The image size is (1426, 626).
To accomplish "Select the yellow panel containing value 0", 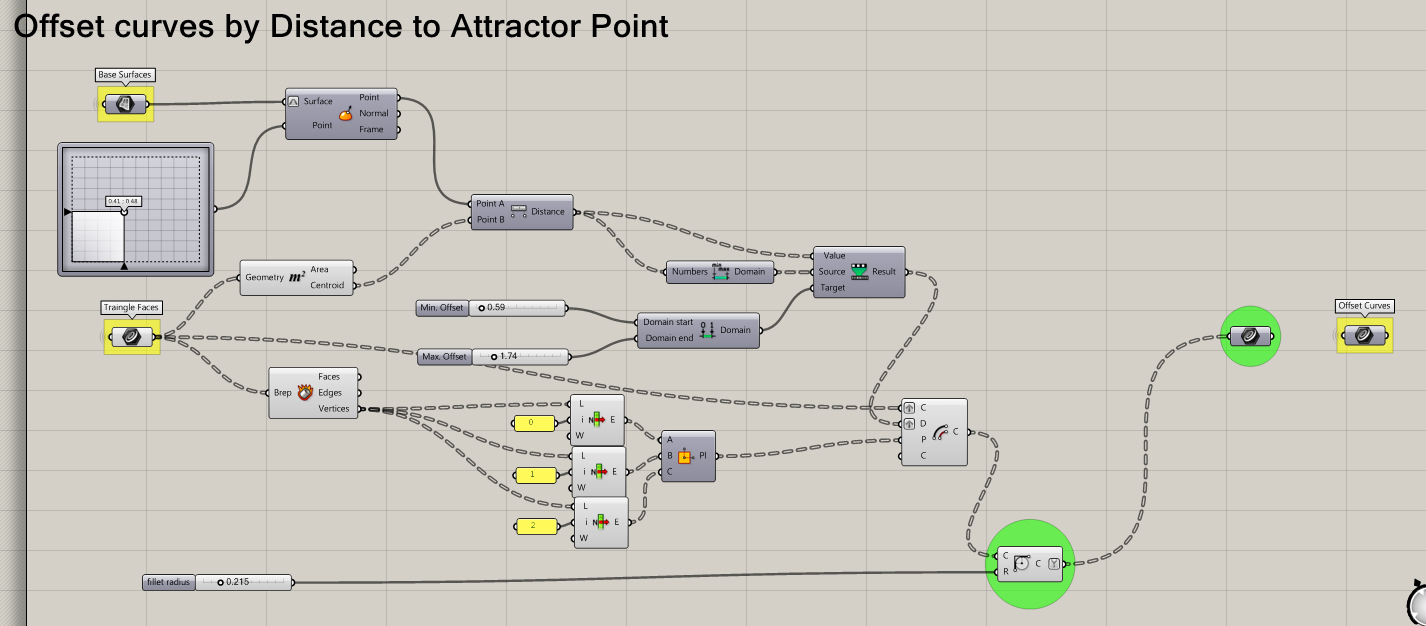I will 533,423.
